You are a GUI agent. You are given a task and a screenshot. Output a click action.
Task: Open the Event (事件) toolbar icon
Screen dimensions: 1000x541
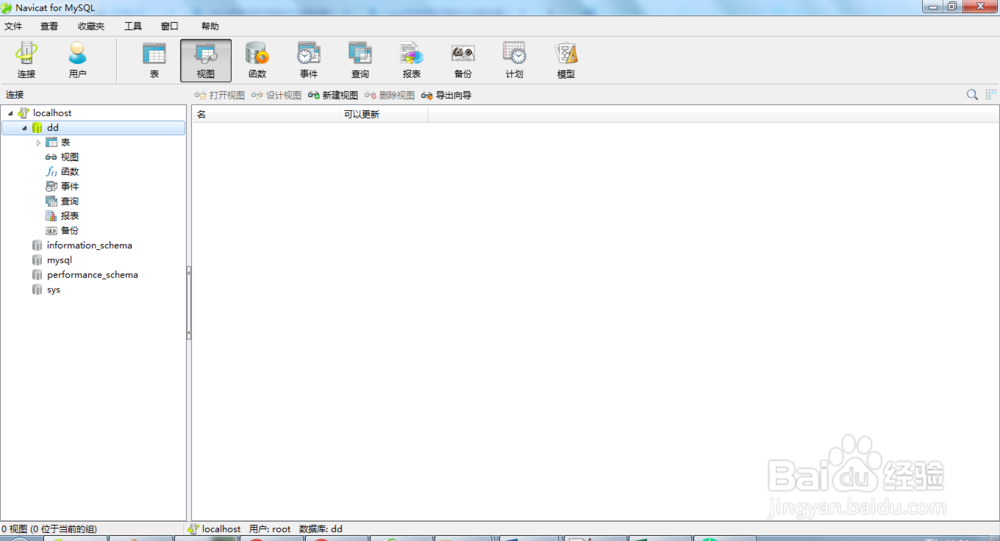[309, 60]
